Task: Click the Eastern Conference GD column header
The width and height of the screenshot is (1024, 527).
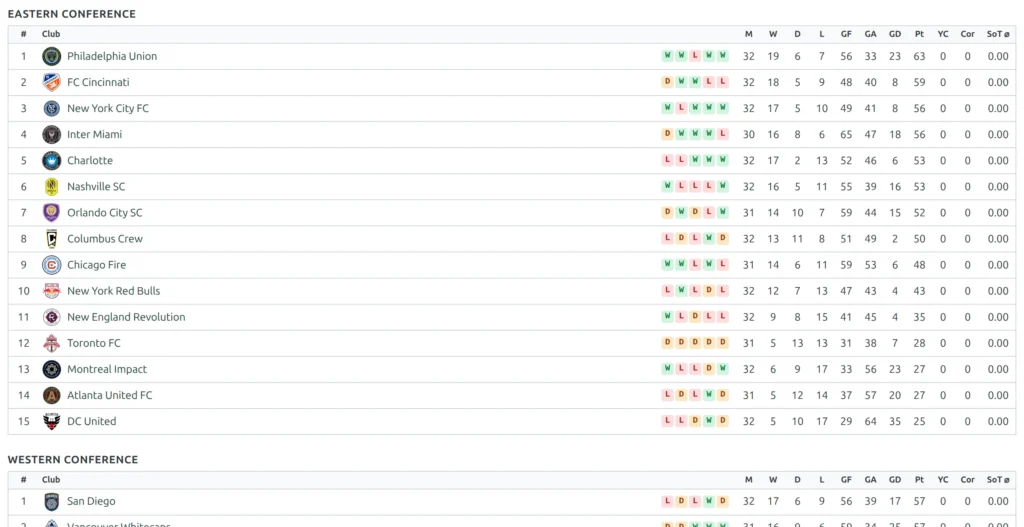Action: tap(895, 34)
